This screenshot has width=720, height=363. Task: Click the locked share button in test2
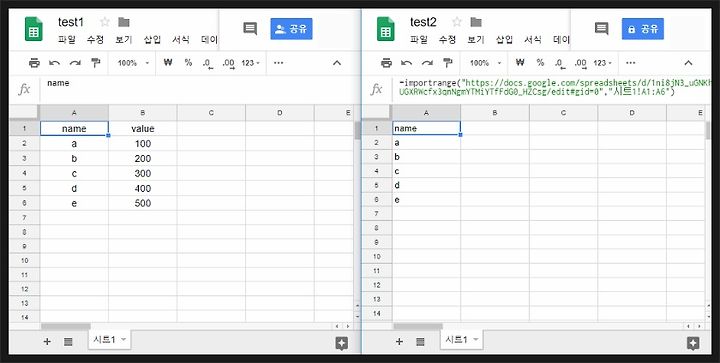(642, 29)
